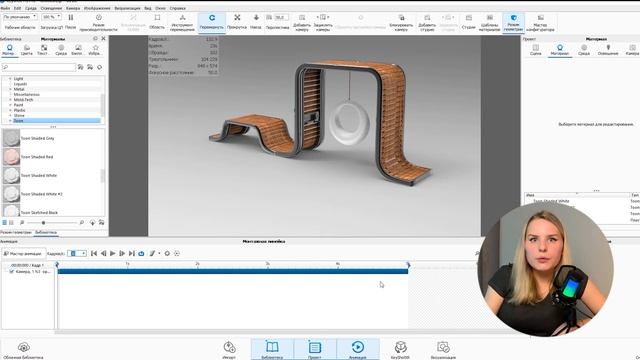This screenshot has height=360, width=640.
Task: Select the Tumble camera tool
Action: (212, 22)
